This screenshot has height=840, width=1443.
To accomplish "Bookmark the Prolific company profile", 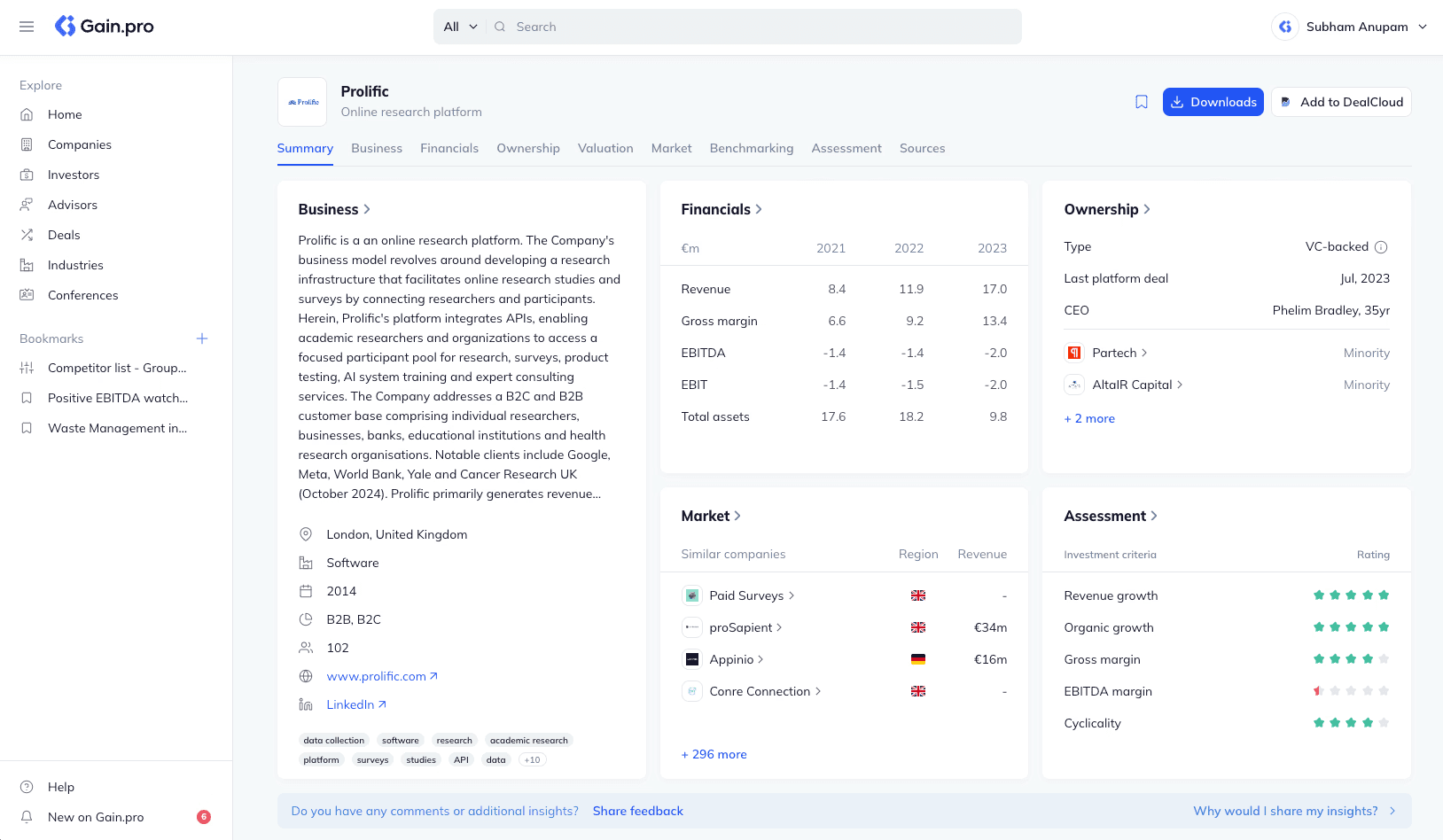I will pyautogui.click(x=1142, y=102).
